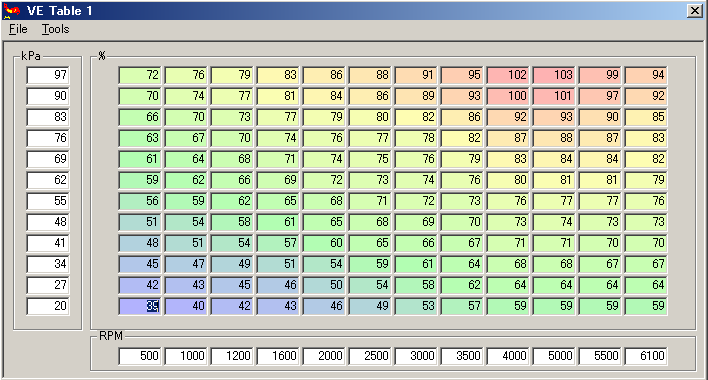708x380 pixels.
Task: Click the 3500 RPM bin field
Action: 462,356
